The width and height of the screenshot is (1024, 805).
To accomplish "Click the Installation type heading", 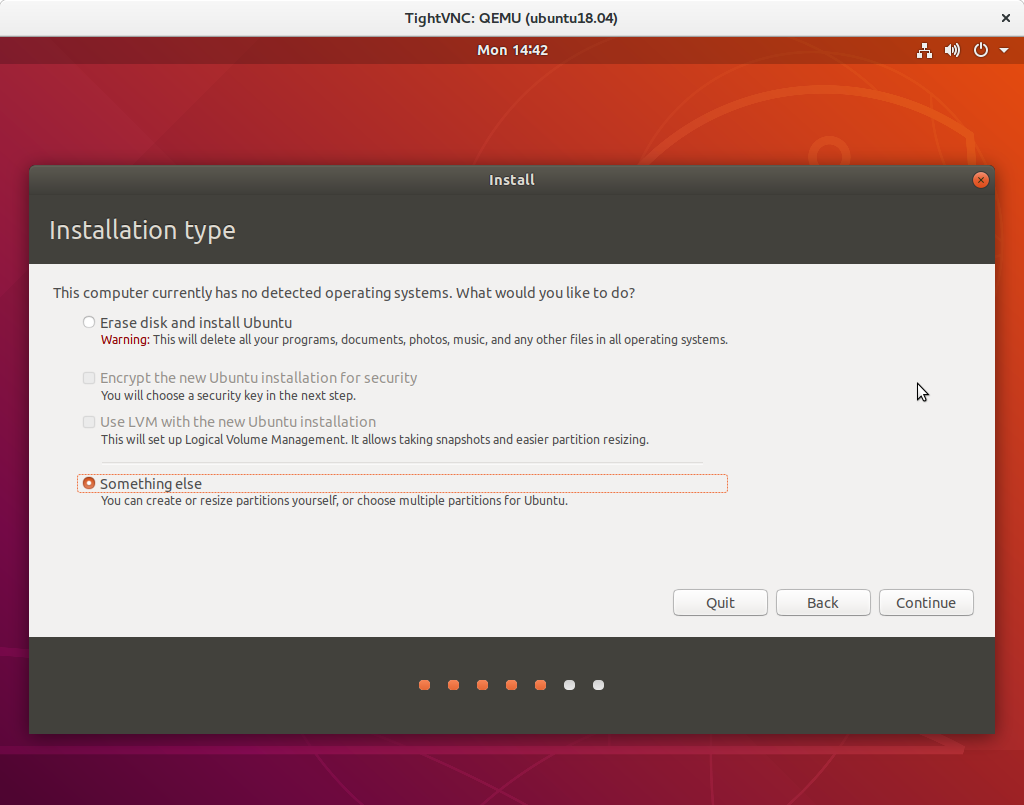I will (x=142, y=230).
